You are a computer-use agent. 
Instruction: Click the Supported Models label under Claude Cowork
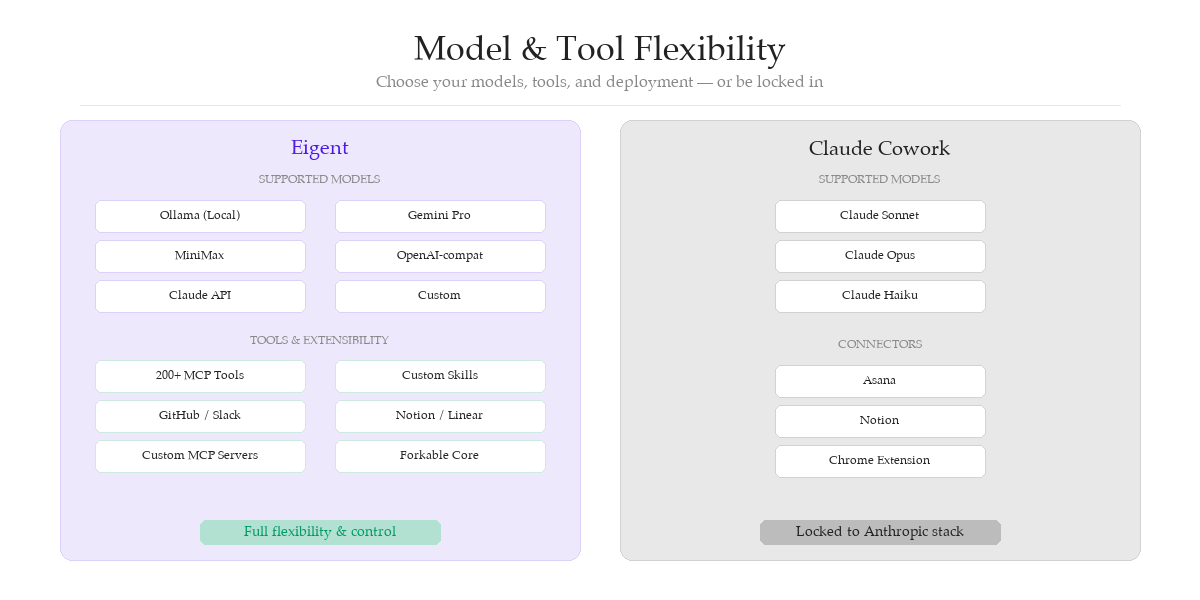click(880, 180)
